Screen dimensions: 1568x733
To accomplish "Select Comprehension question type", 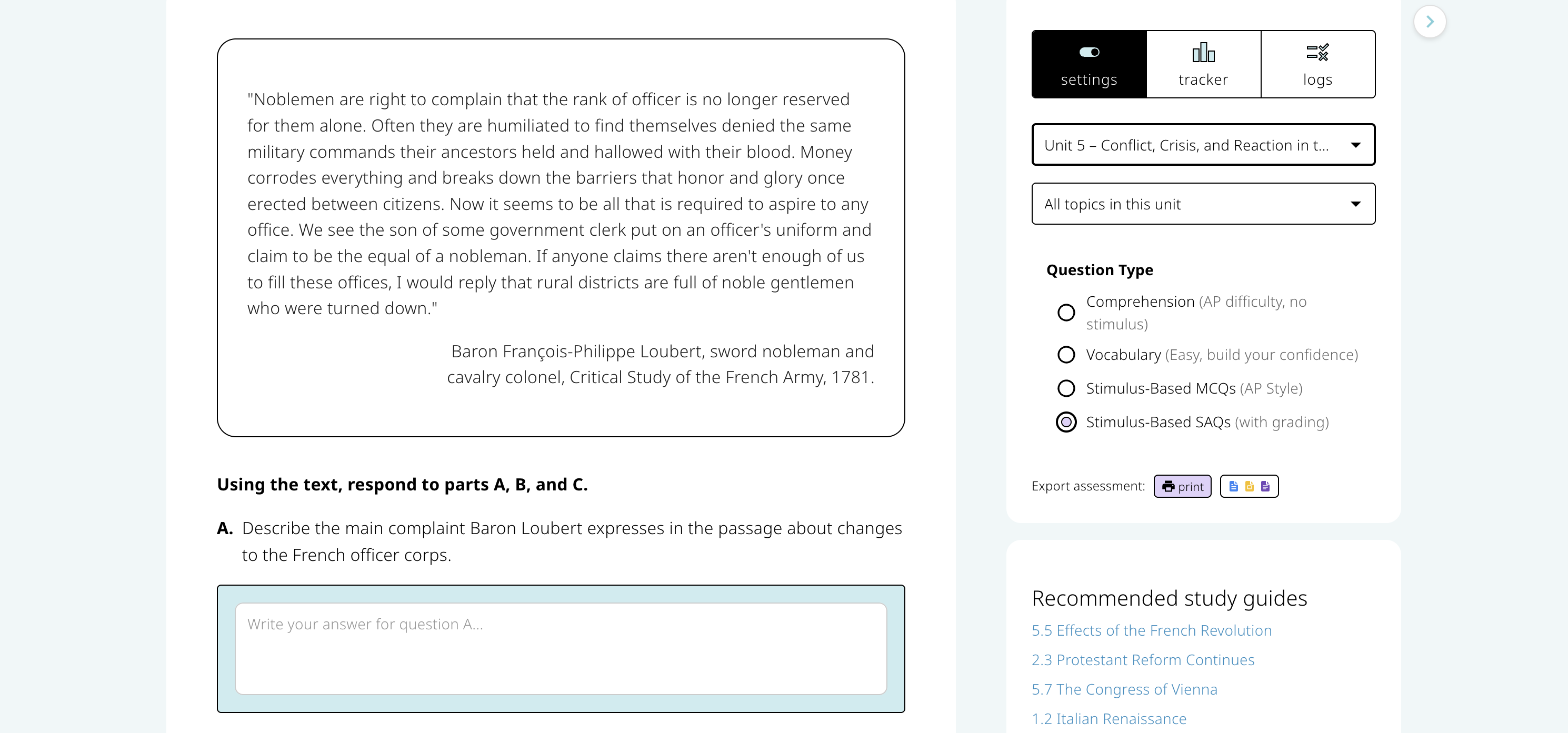I will click(x=1066, y=313).
